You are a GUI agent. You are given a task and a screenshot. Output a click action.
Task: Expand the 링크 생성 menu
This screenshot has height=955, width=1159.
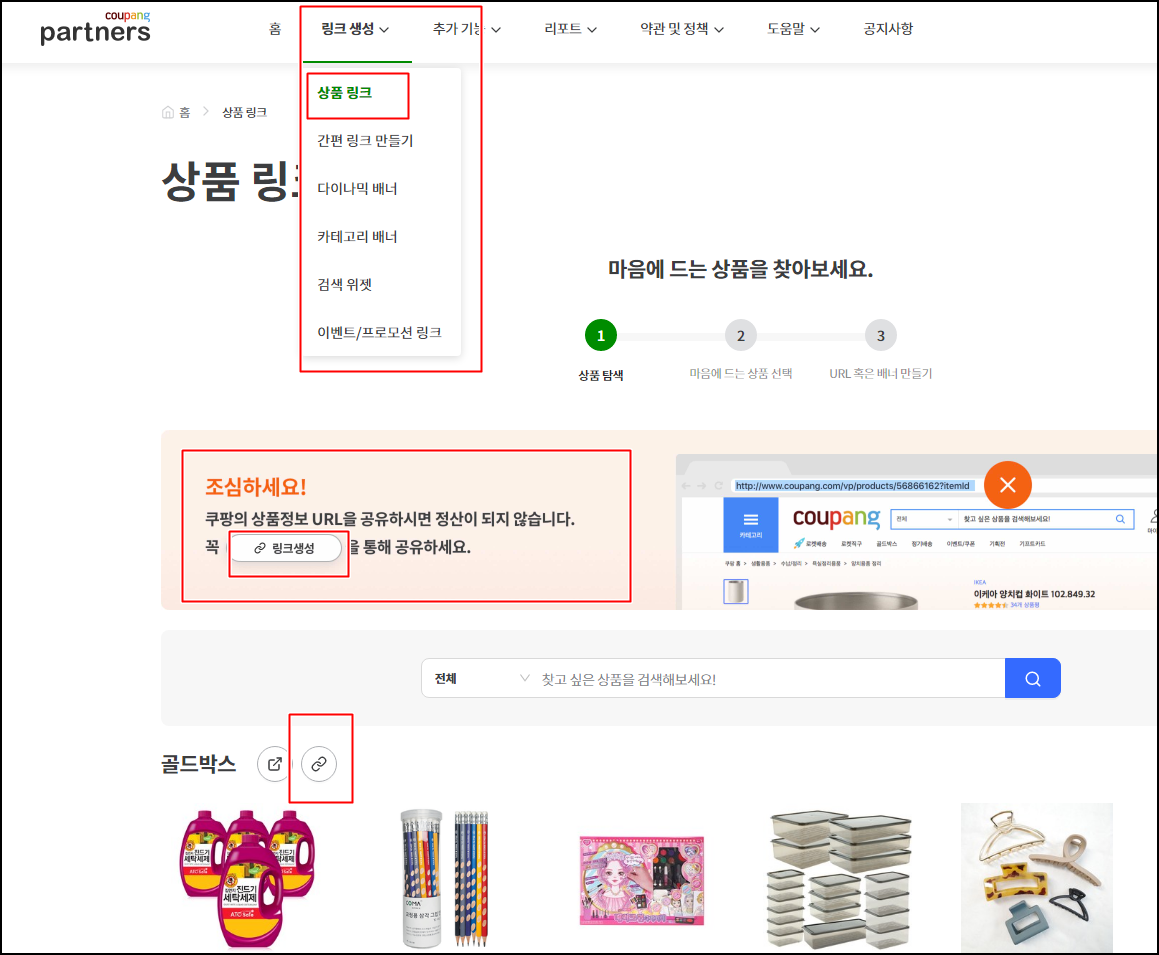coord(356,29)
